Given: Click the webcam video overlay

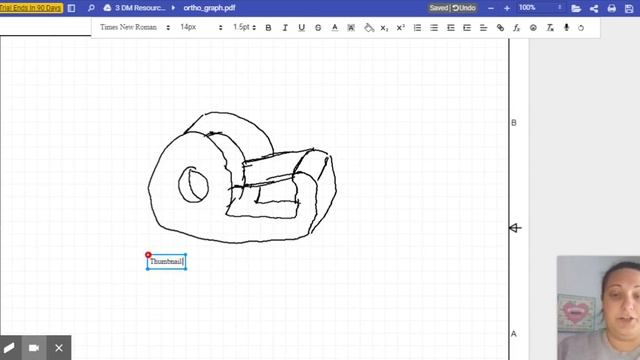Looking at the screenshot, I should [598, 308].
